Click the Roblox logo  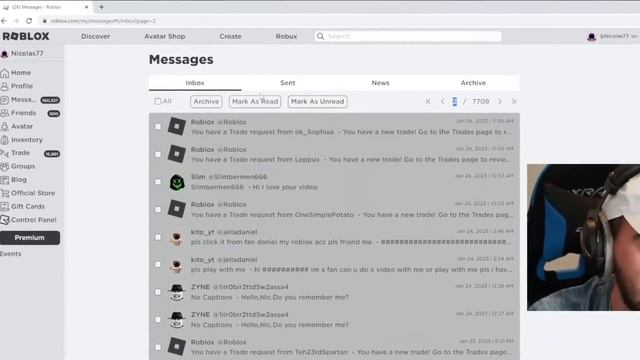tap(26, 36)
